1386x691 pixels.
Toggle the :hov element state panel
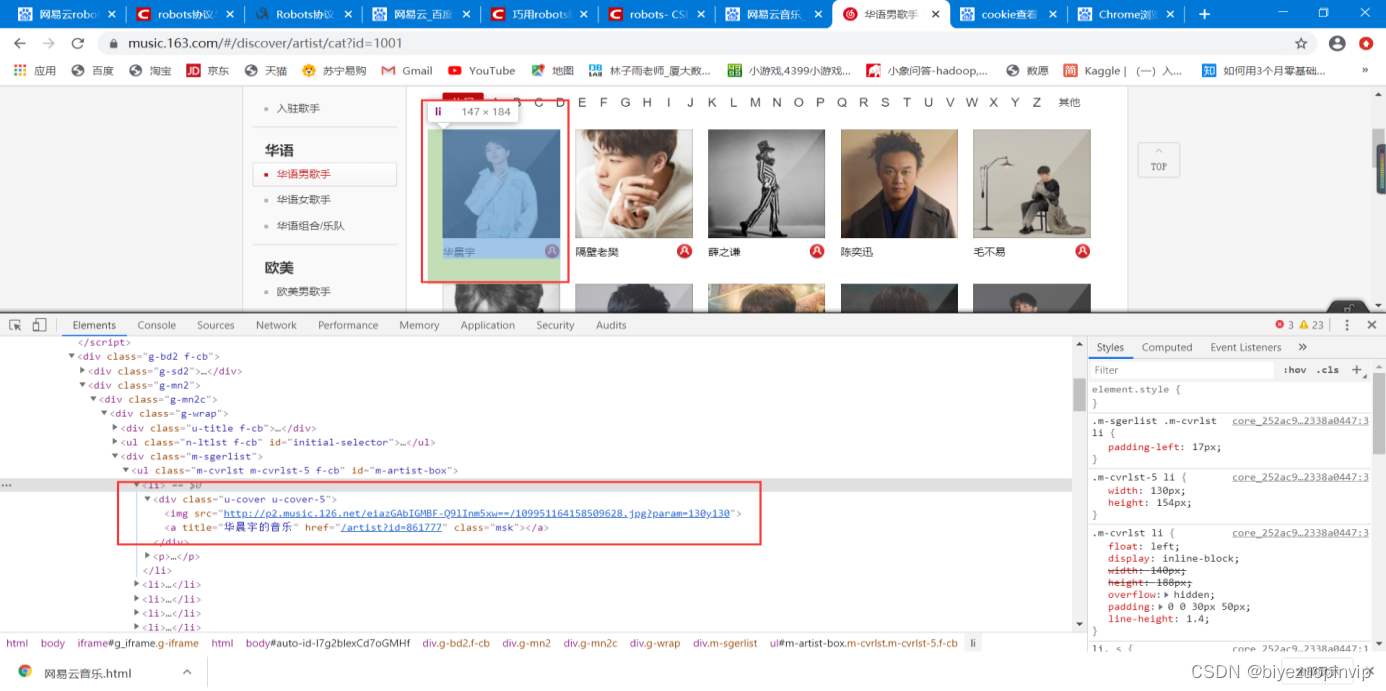click(1295, 370)
